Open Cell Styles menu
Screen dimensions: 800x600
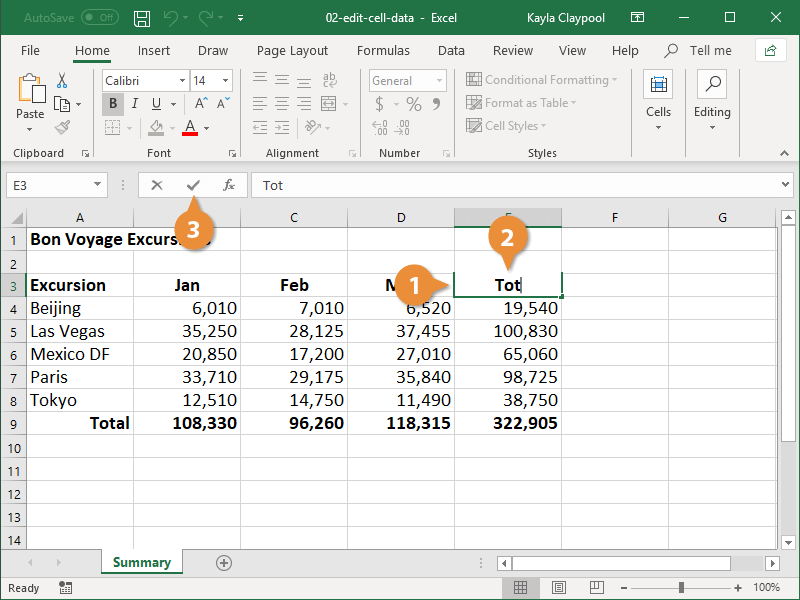[506, 126]
